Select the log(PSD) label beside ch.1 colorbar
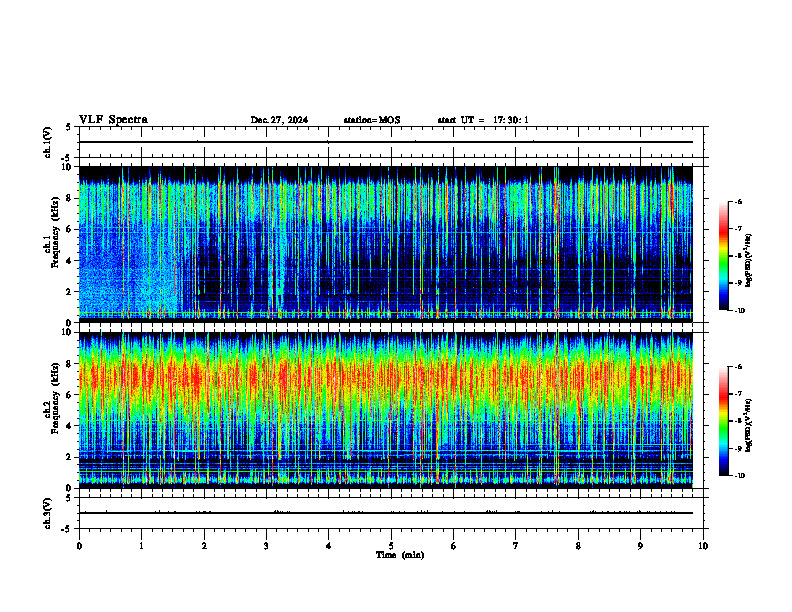This screenshot has width=792, height=612. (749, 261)
